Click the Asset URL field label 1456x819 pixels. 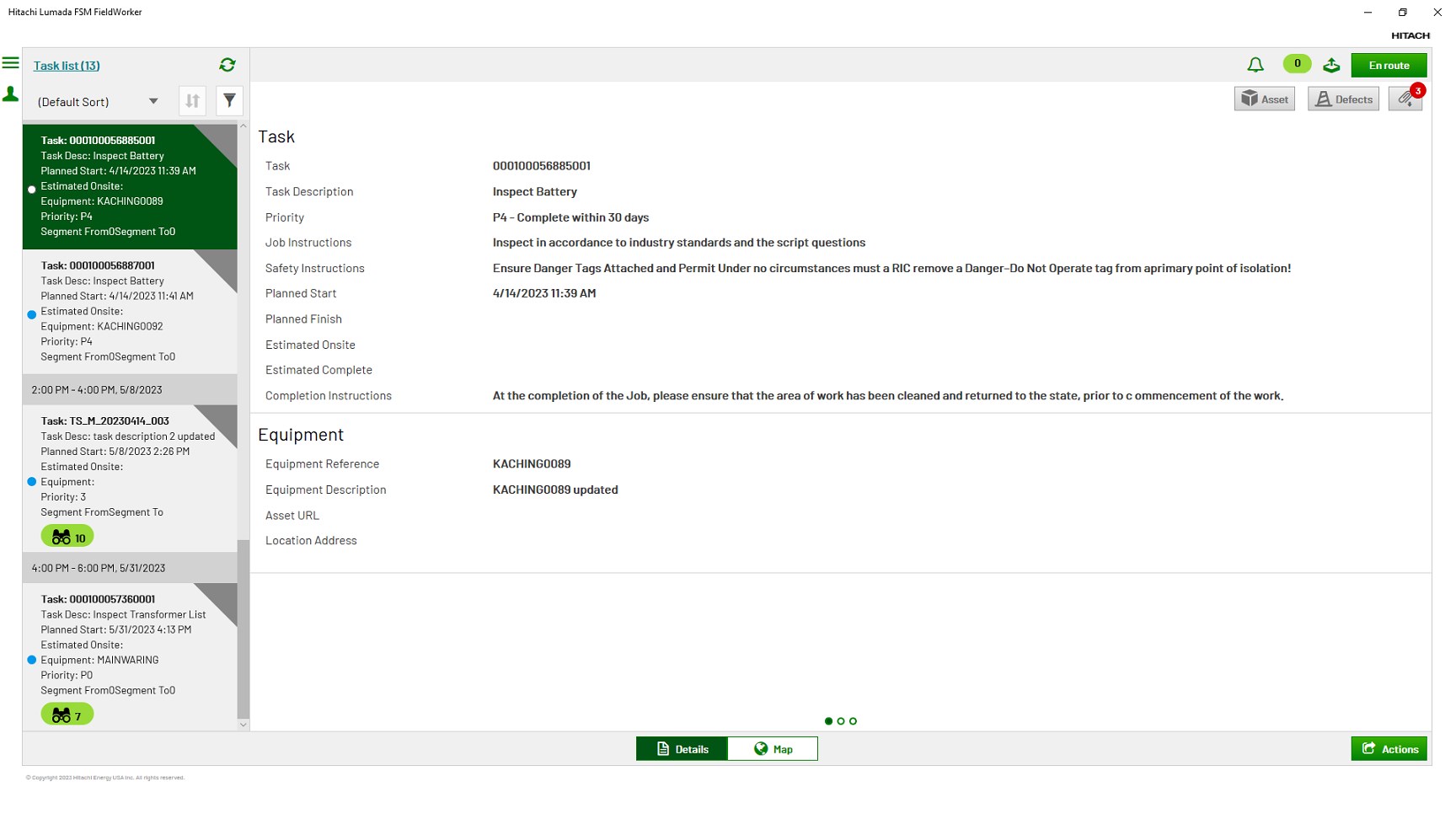tap(292, 516)
